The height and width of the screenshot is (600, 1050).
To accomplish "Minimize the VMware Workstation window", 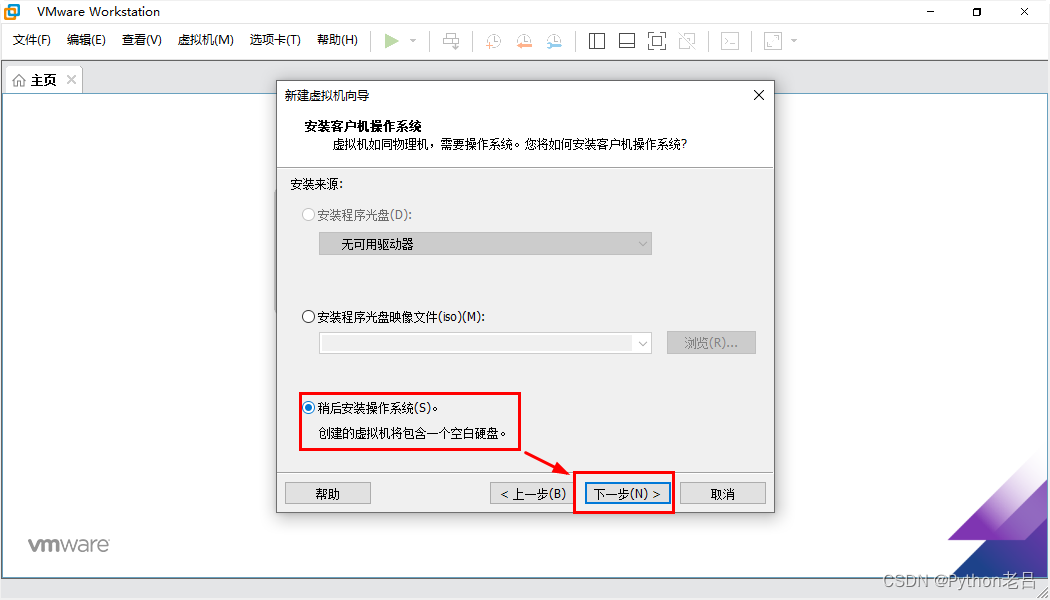I will (x=929, y=12).
